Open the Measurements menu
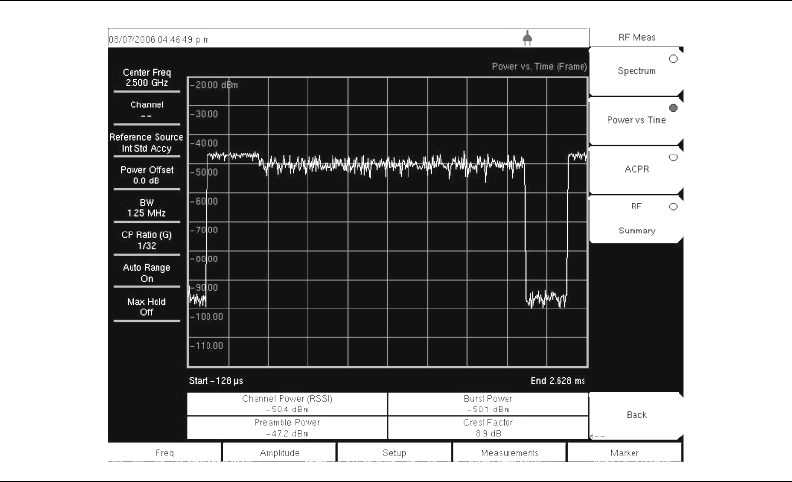This screenshot has width=792, height=482. pos(510,453)
